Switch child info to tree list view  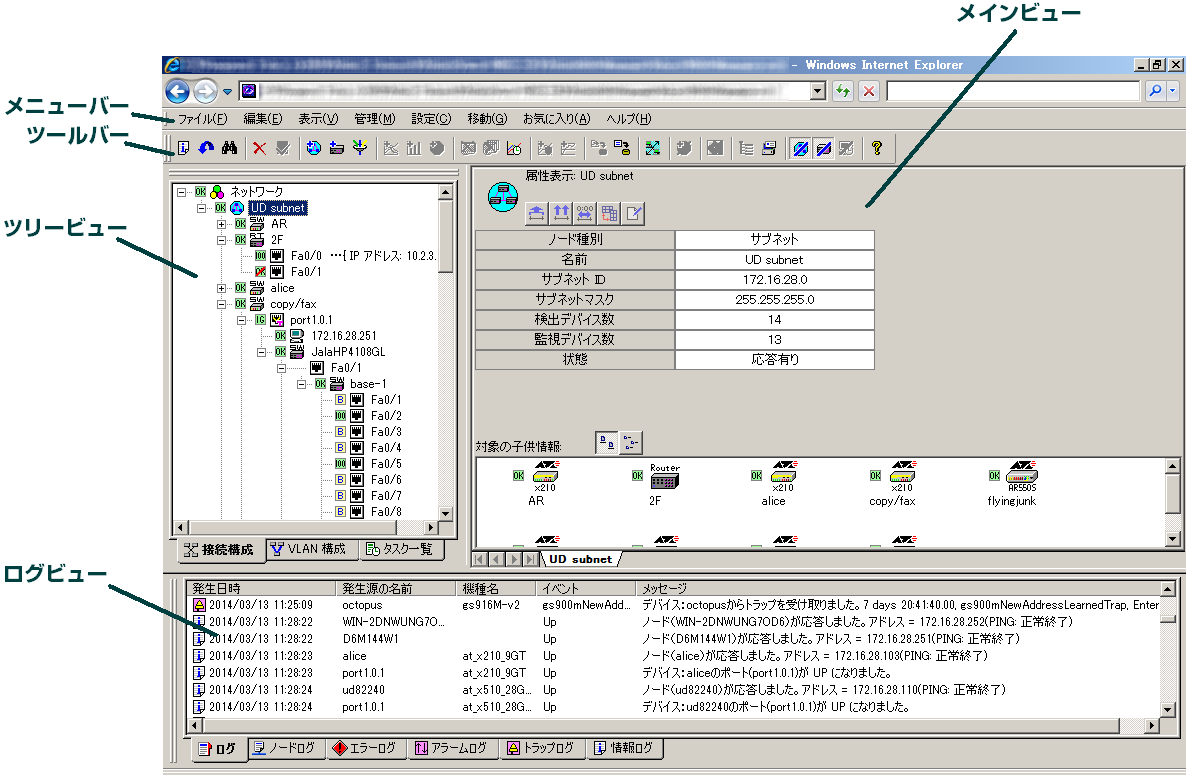coord(630,442)
